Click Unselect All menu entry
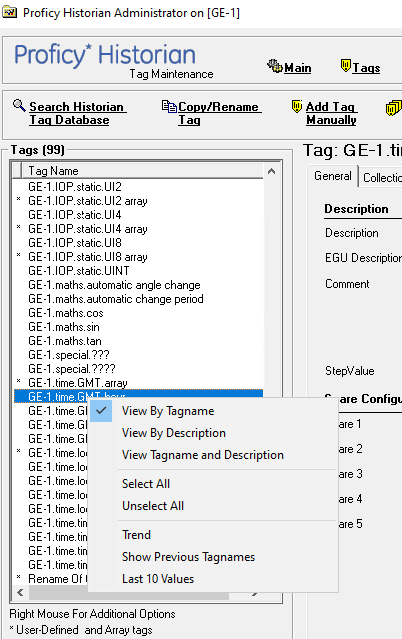 click(153, 506)
